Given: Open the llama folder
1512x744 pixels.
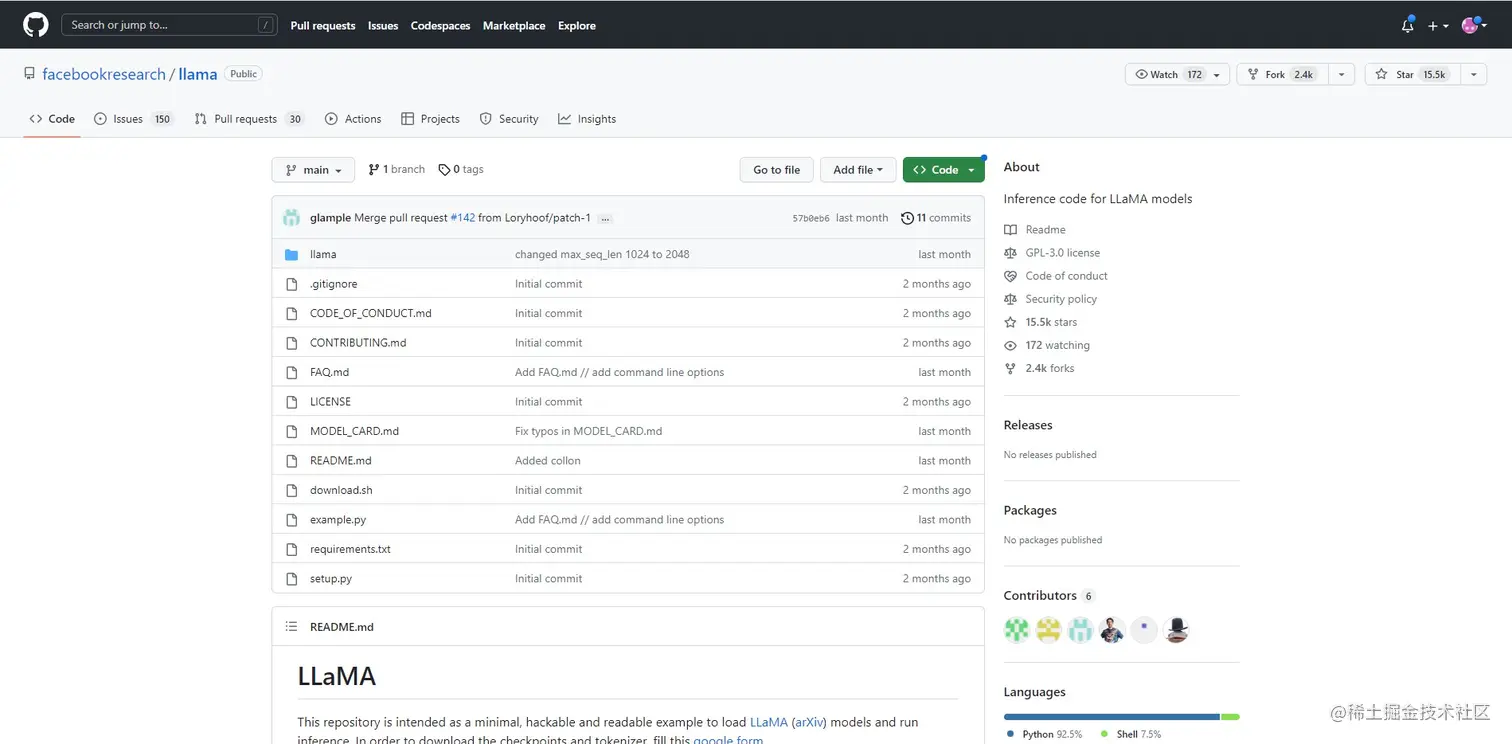Looking at the screenshot, I should tap(323, 254).
